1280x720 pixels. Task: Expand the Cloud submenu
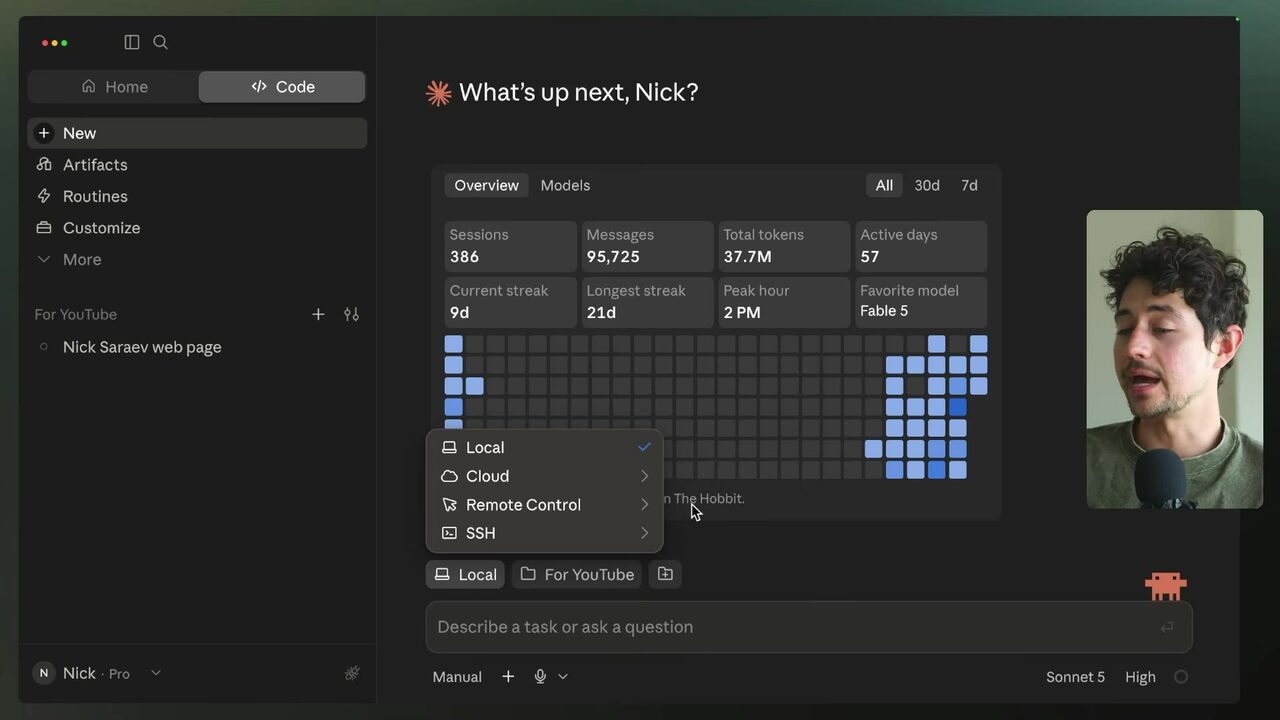tap(545, 476)
